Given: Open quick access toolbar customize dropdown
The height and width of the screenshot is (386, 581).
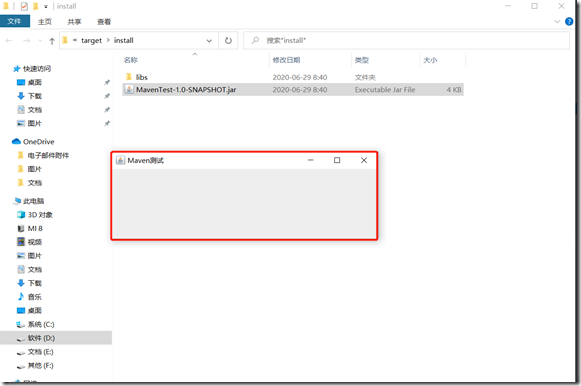Looking at the screenshot, I should pos(46,7).
